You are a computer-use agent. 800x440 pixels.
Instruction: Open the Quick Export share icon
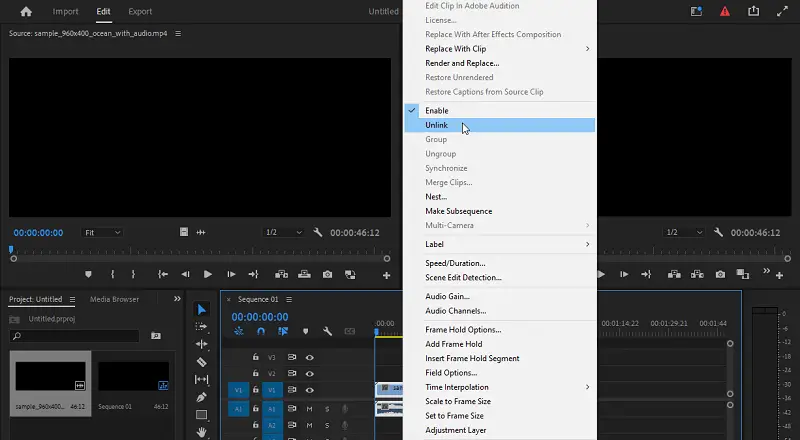[754, 11]
